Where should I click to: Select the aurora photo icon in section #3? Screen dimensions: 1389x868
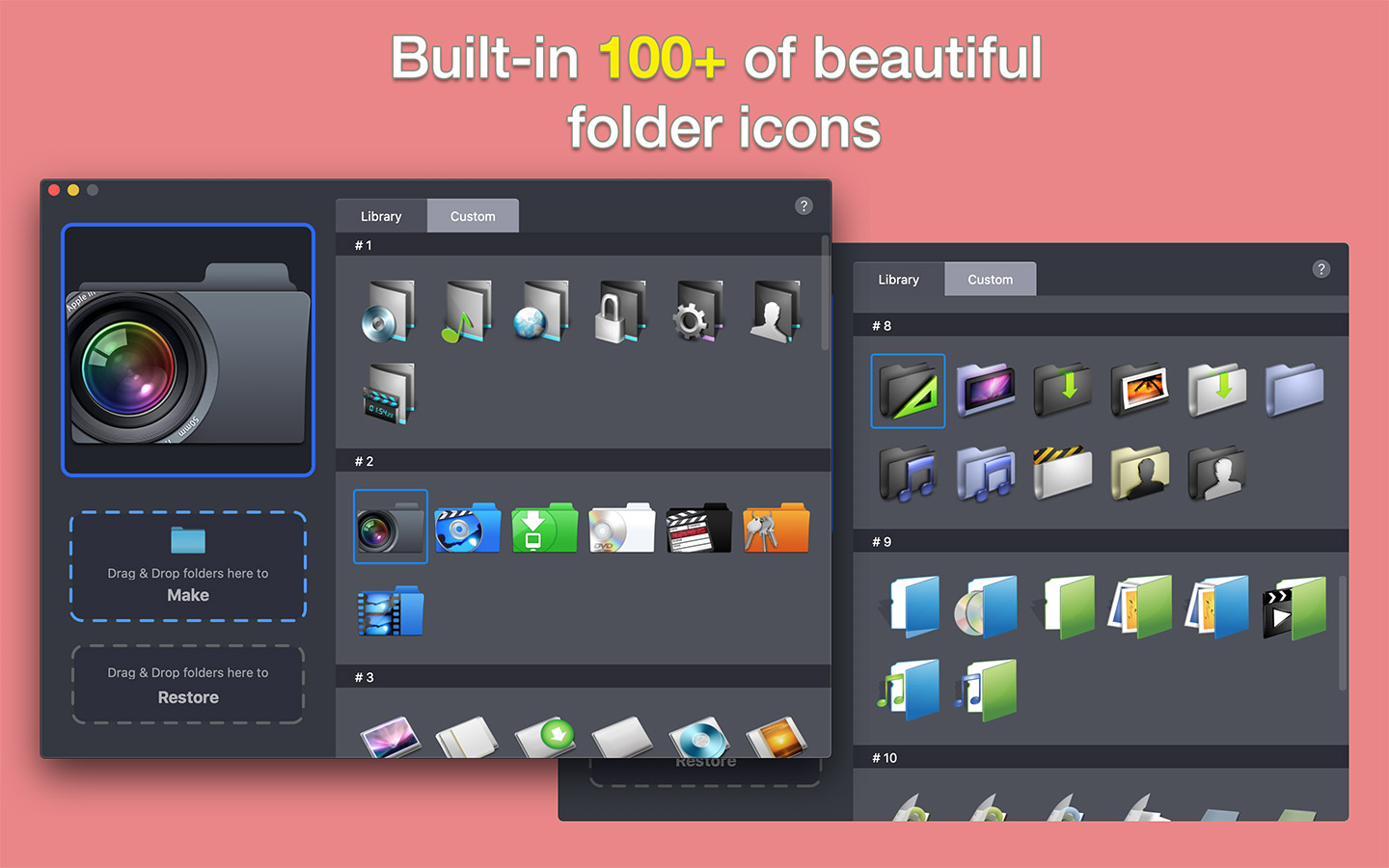[x=390, y=737]
